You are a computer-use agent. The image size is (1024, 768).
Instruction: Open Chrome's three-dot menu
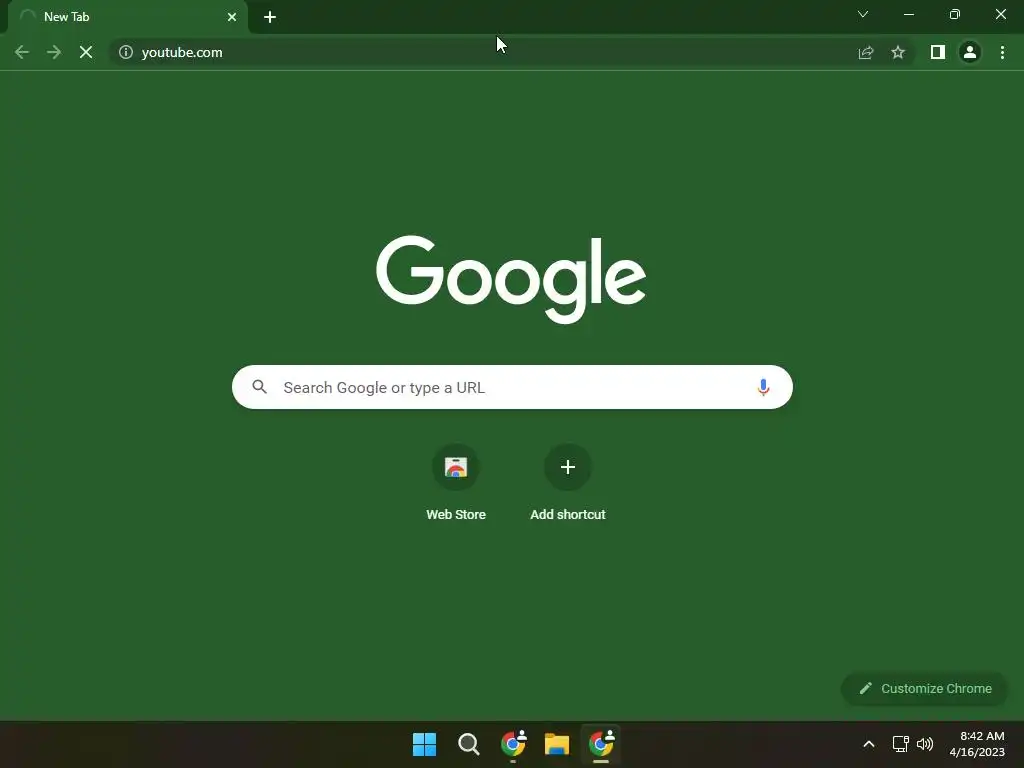click(1002, 52)
